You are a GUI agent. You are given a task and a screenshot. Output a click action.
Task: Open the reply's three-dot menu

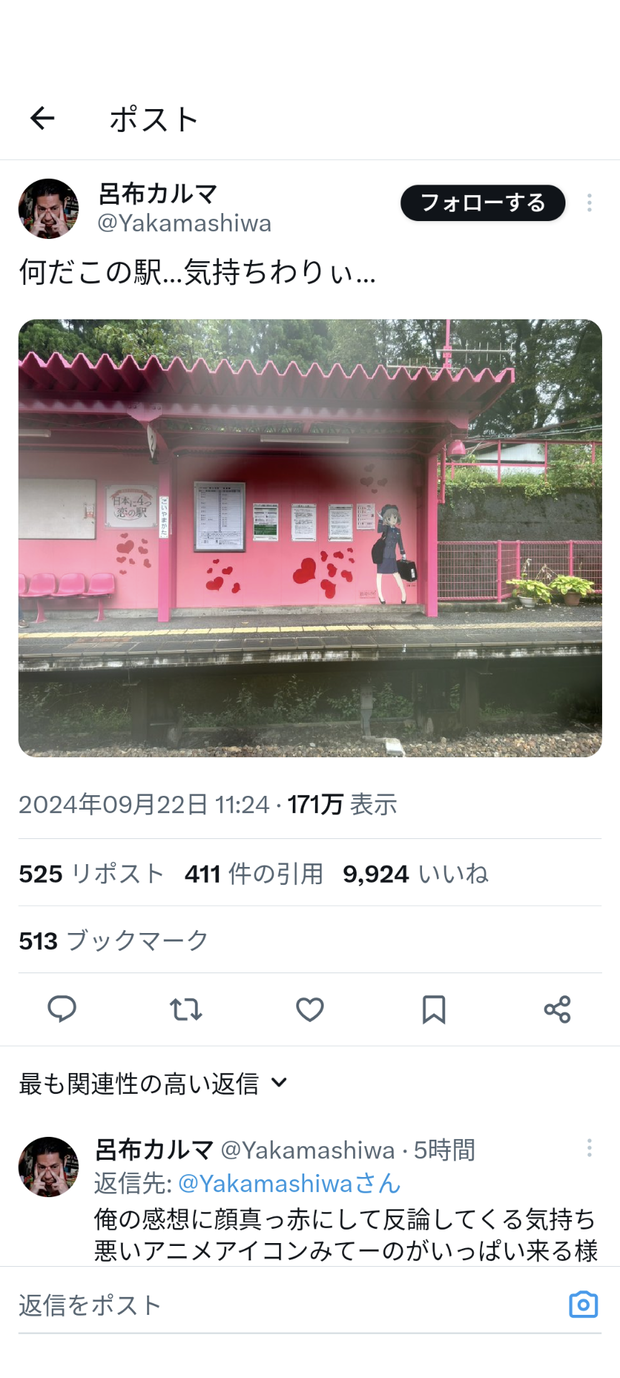589,1148
